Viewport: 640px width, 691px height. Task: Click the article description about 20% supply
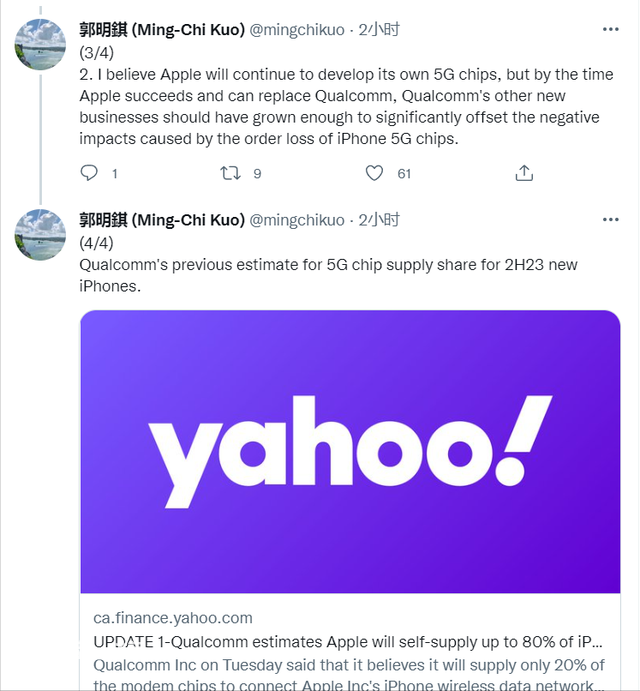coord(349,675)
